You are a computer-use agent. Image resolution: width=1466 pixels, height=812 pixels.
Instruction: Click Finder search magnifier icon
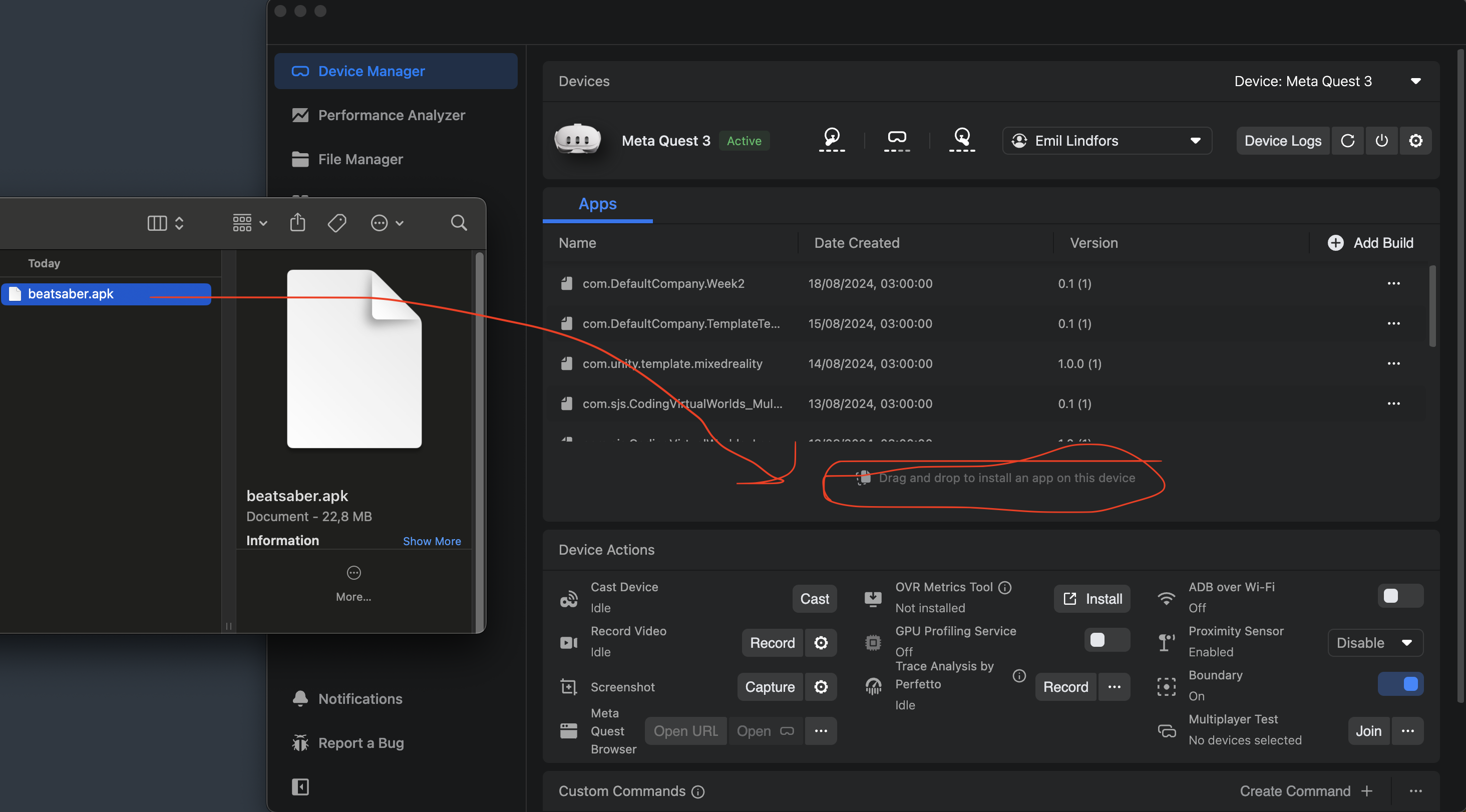tap(459, 222)
